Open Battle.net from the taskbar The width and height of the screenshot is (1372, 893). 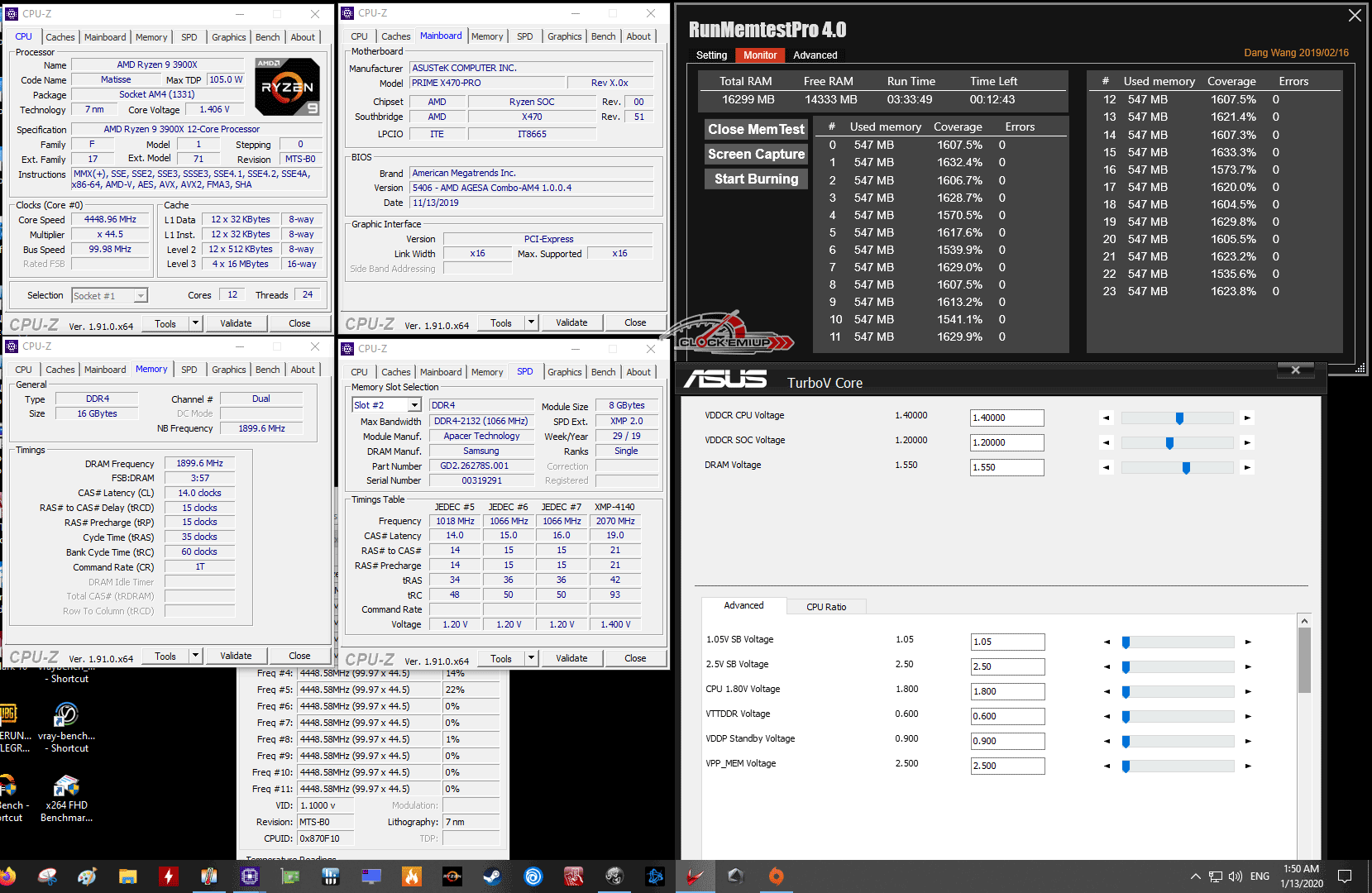tap(655, 876)
